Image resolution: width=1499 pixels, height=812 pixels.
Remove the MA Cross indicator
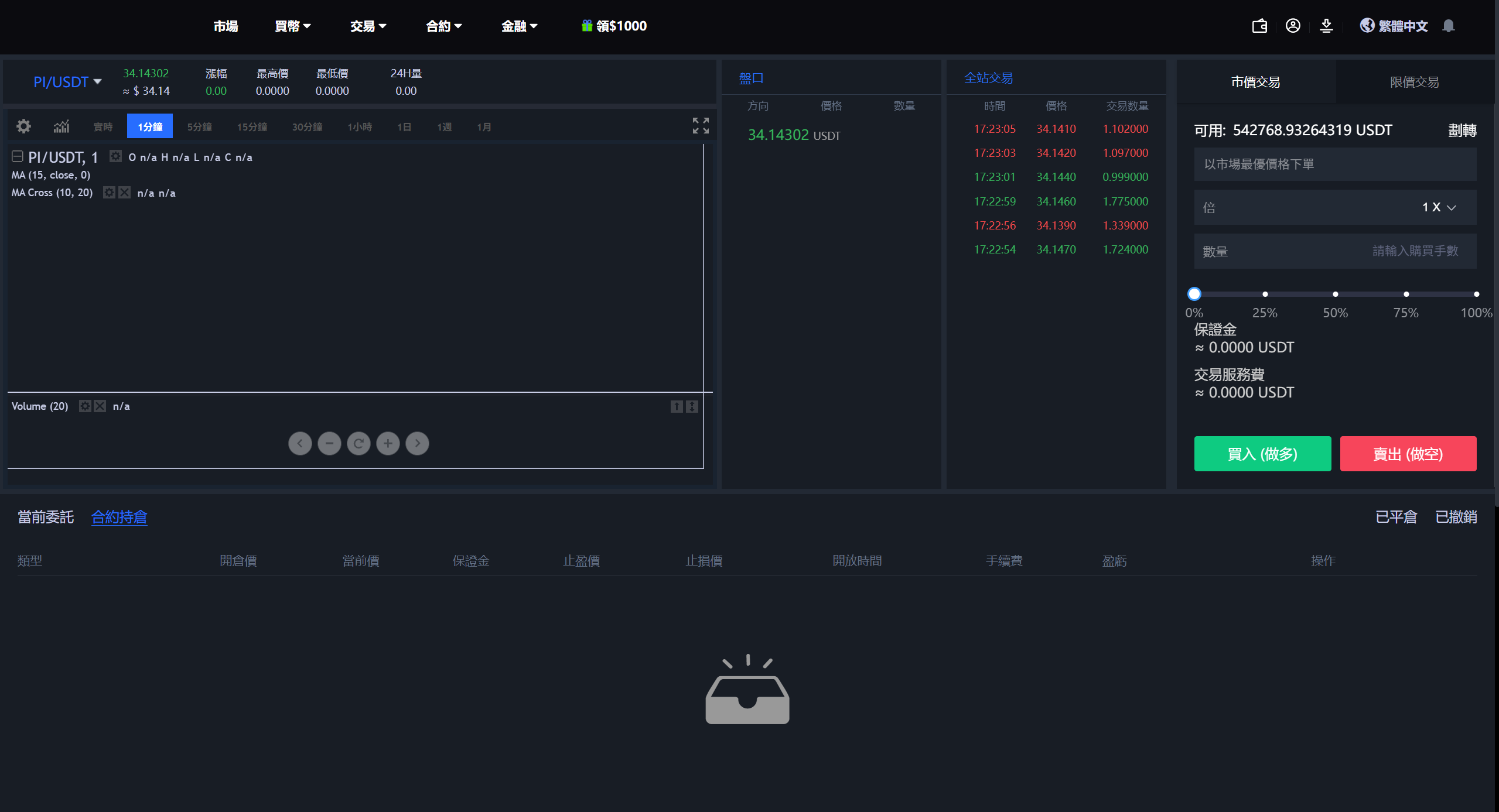tap(125, 193)
